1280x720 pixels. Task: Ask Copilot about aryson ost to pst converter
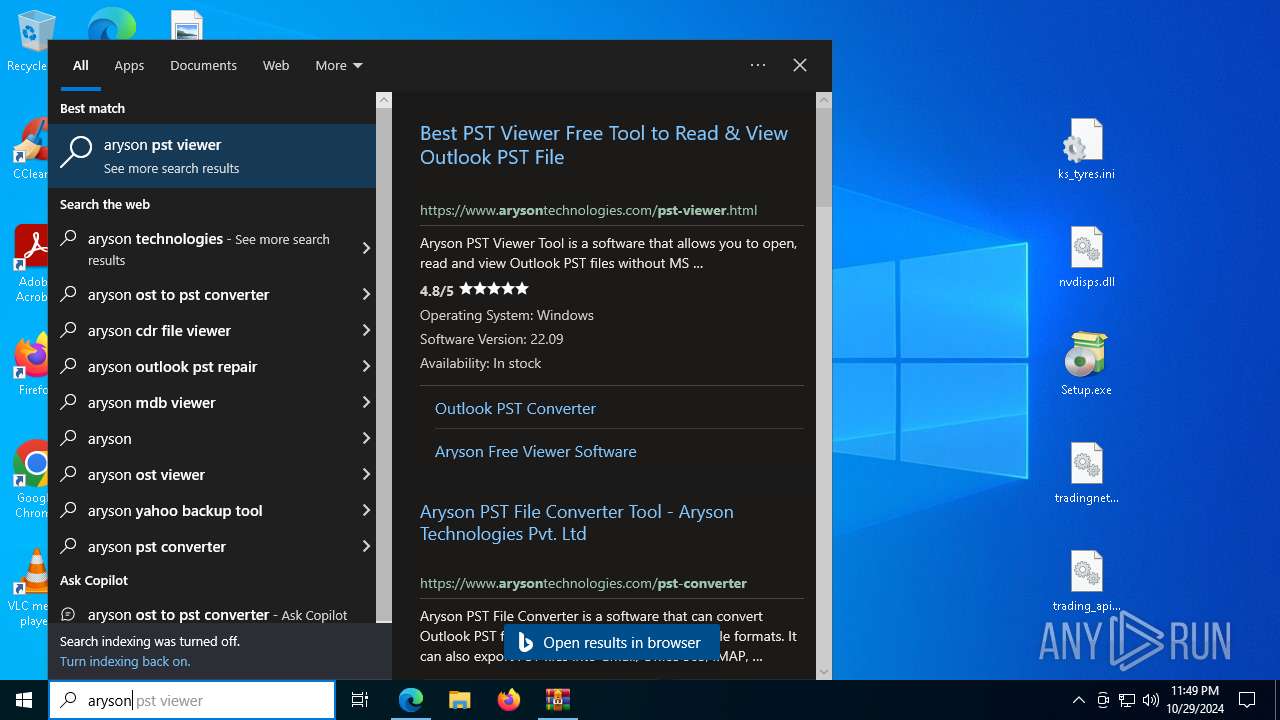point(212,612)
